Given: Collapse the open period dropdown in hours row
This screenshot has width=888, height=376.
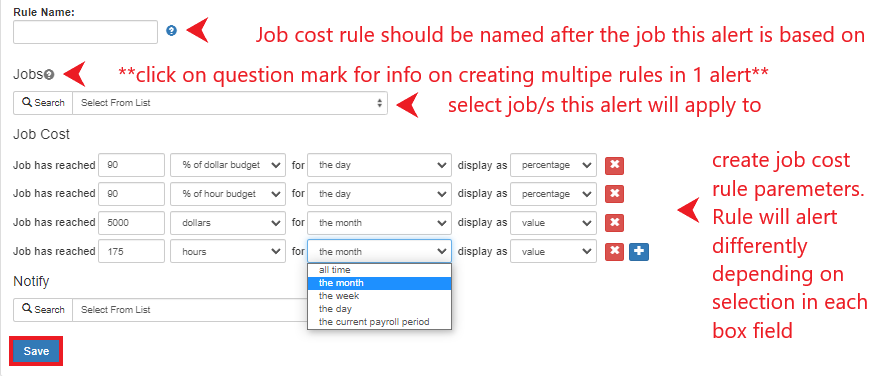Looking at the screenshot, I should coord(379,251).
